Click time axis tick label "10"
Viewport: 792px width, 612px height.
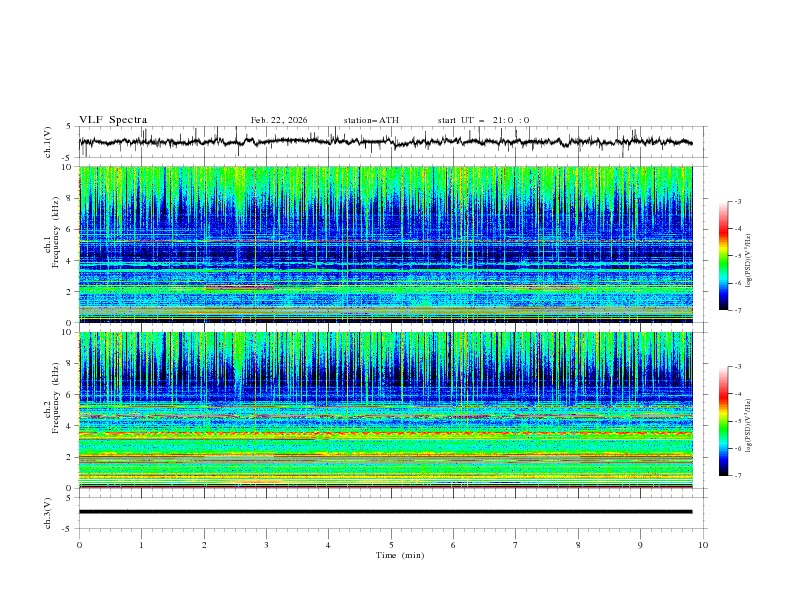click(x=703, y=545)
